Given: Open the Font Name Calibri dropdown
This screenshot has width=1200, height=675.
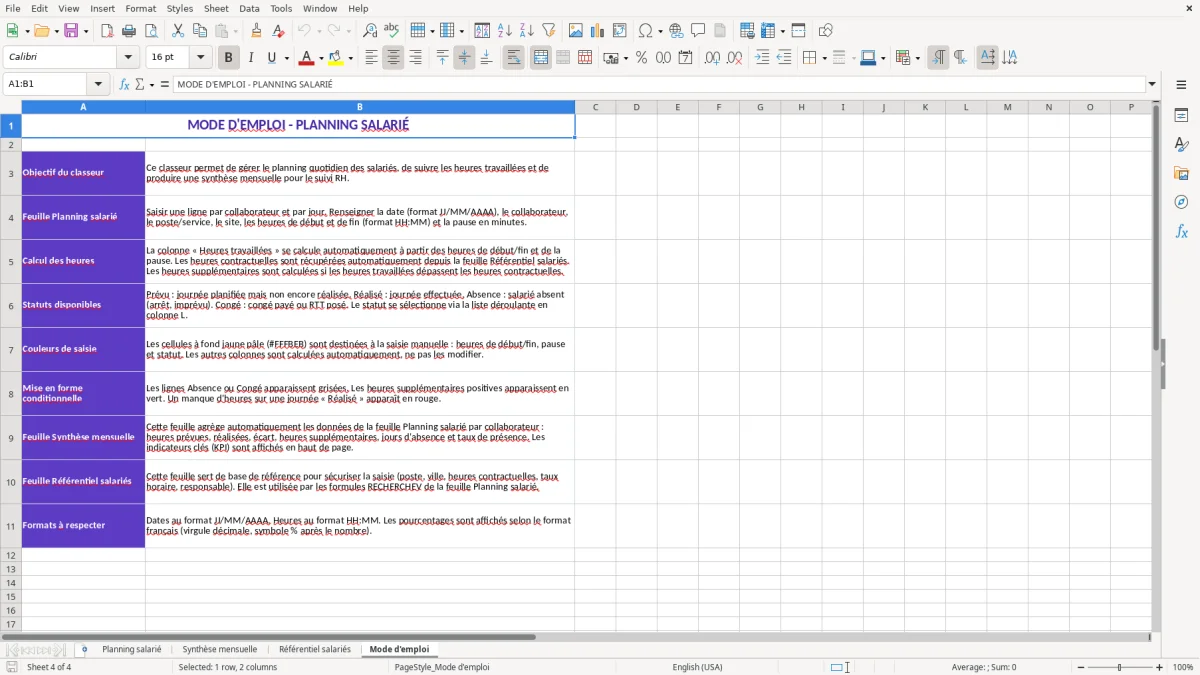Looking at the screenshot, I should tap(128, 58).
